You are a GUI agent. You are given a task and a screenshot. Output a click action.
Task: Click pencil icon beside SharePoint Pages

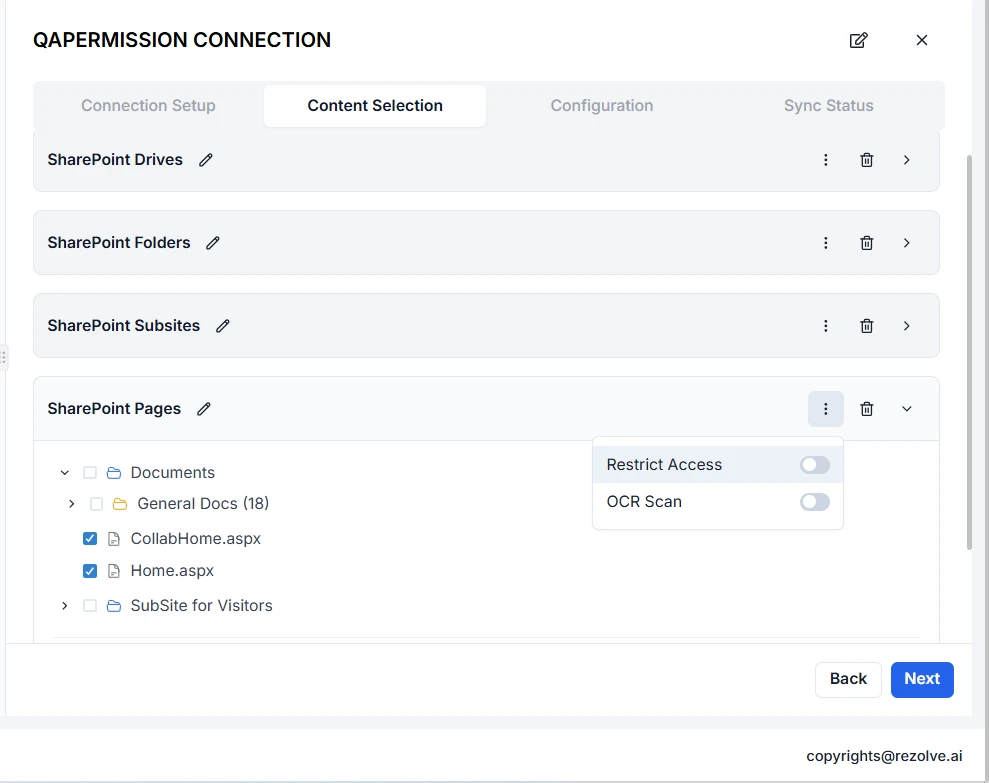(x=204, y=409)
